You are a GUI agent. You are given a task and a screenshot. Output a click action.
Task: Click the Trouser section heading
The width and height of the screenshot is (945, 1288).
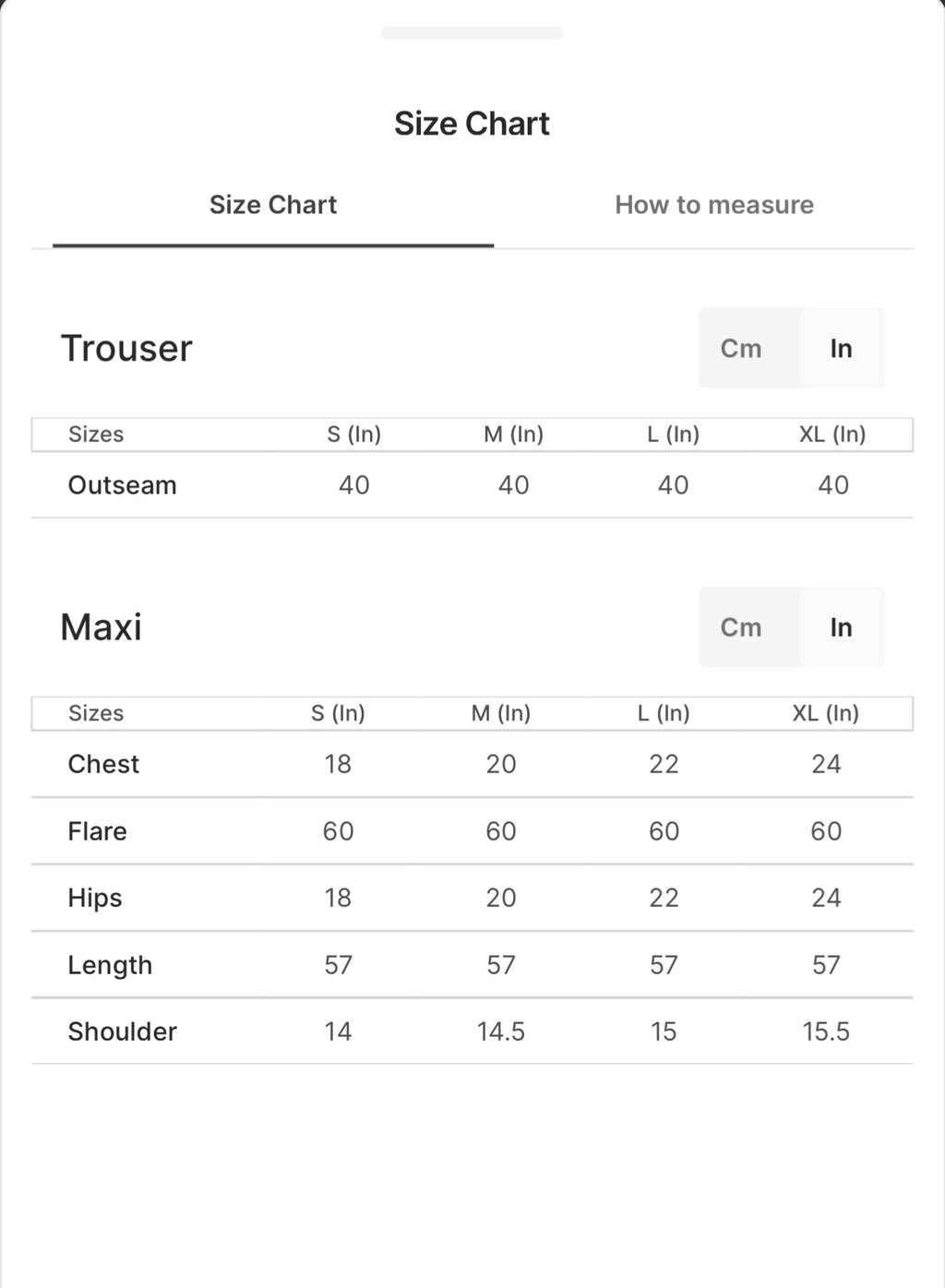tap(126, 349)
